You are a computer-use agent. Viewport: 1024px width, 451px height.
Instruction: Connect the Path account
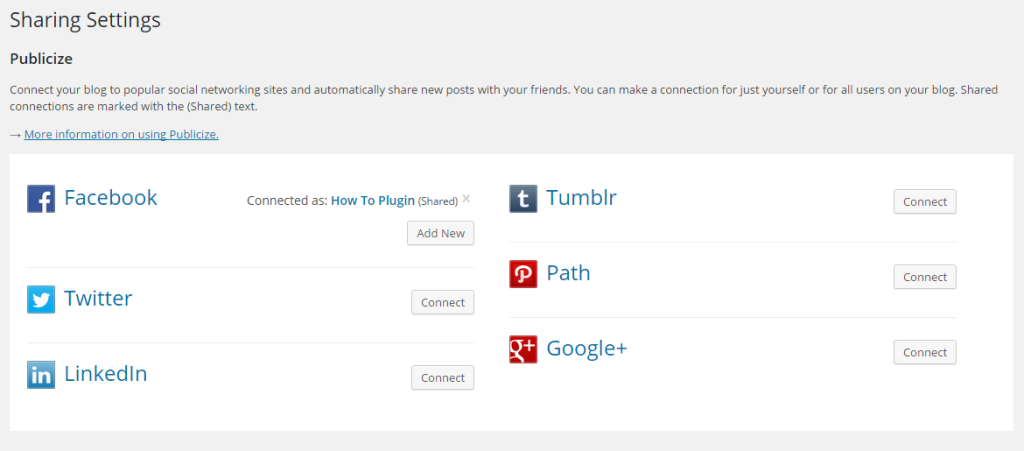click(x=925, y=277)
